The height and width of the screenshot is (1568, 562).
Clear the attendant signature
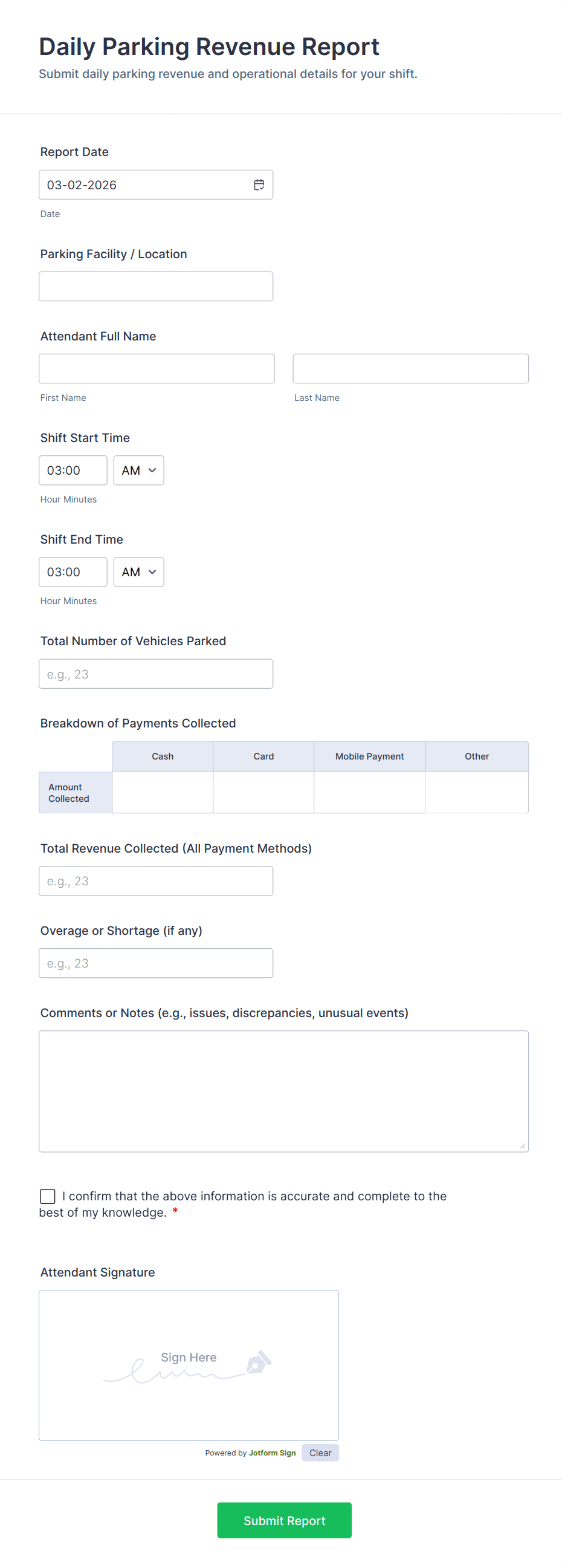pyautogui.click(x=320, y=1453)
